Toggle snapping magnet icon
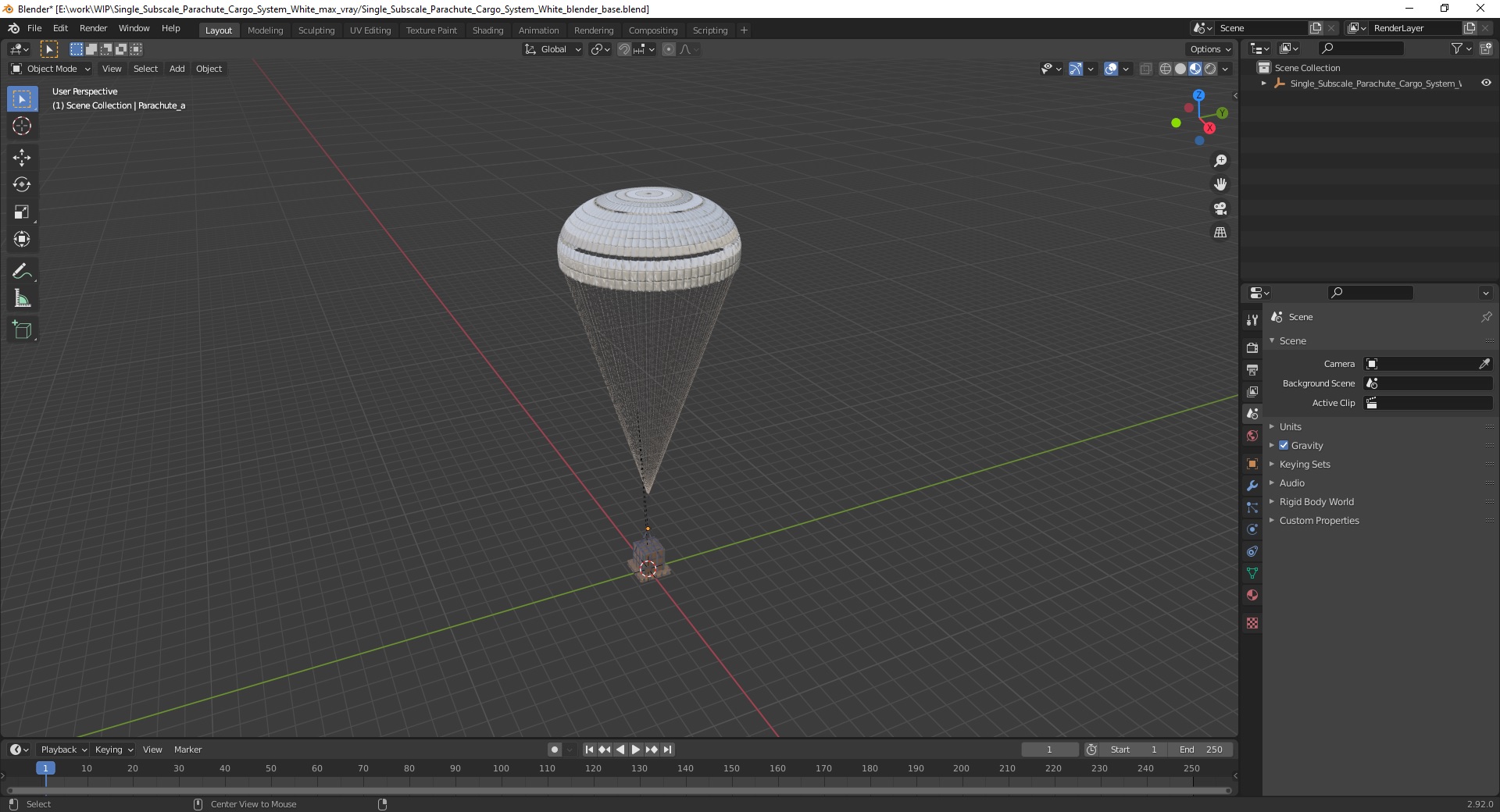Screen dimensions: 1500x812 click(624, 49)
